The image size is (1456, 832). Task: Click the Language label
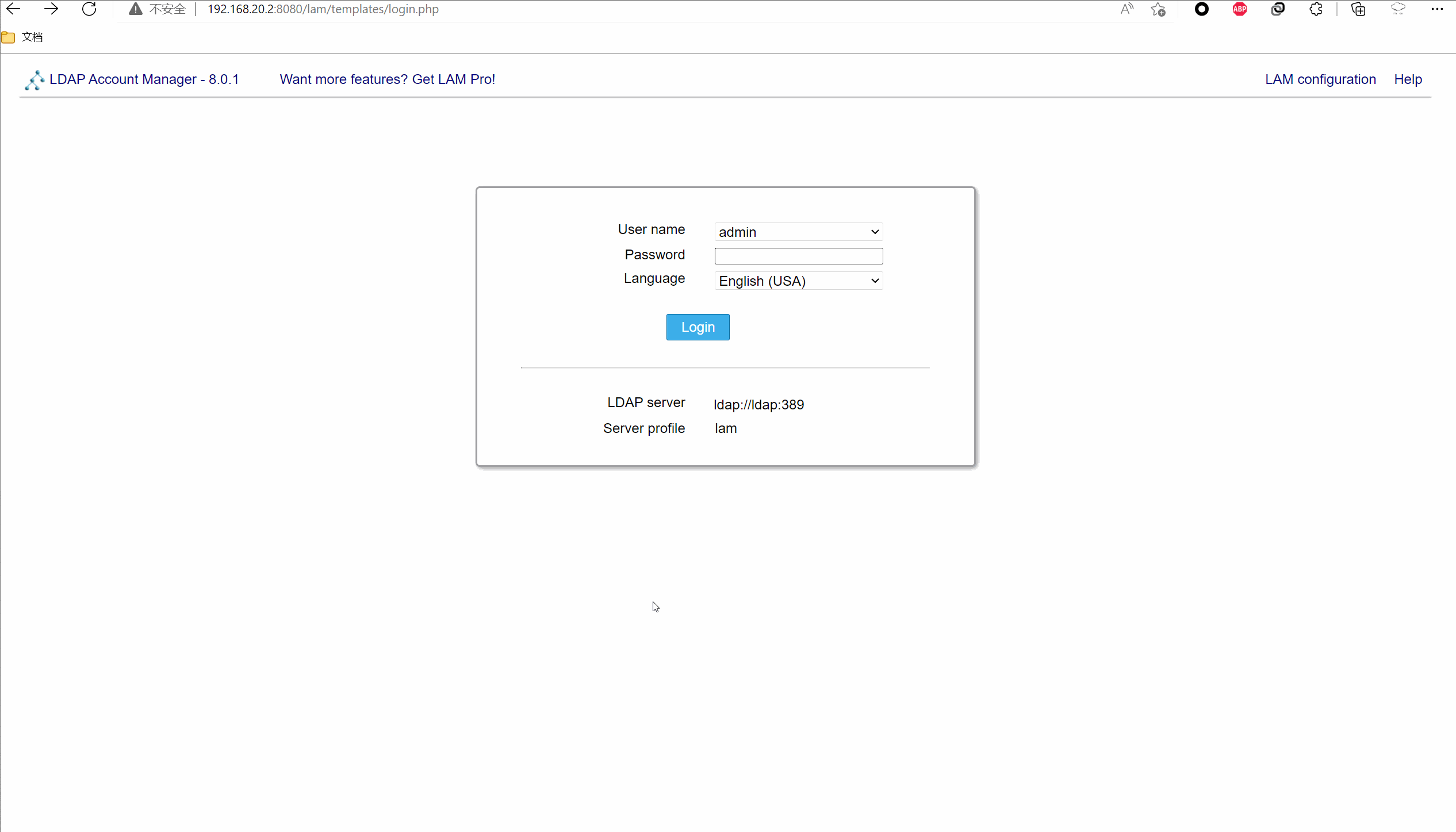pyautogui.click(x=654, y=278)
